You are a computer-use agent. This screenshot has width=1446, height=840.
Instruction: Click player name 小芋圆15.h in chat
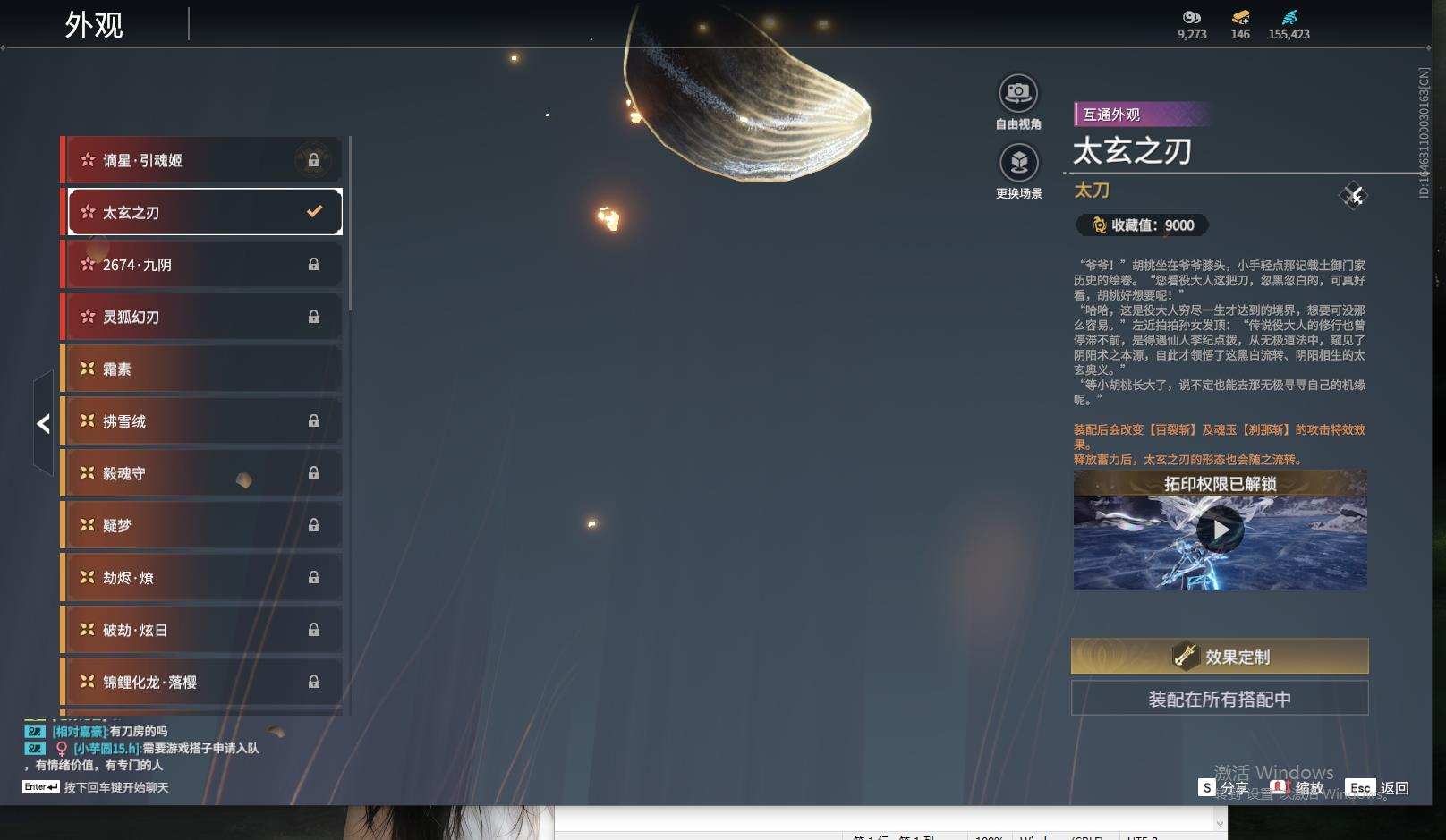pos(106,748)
